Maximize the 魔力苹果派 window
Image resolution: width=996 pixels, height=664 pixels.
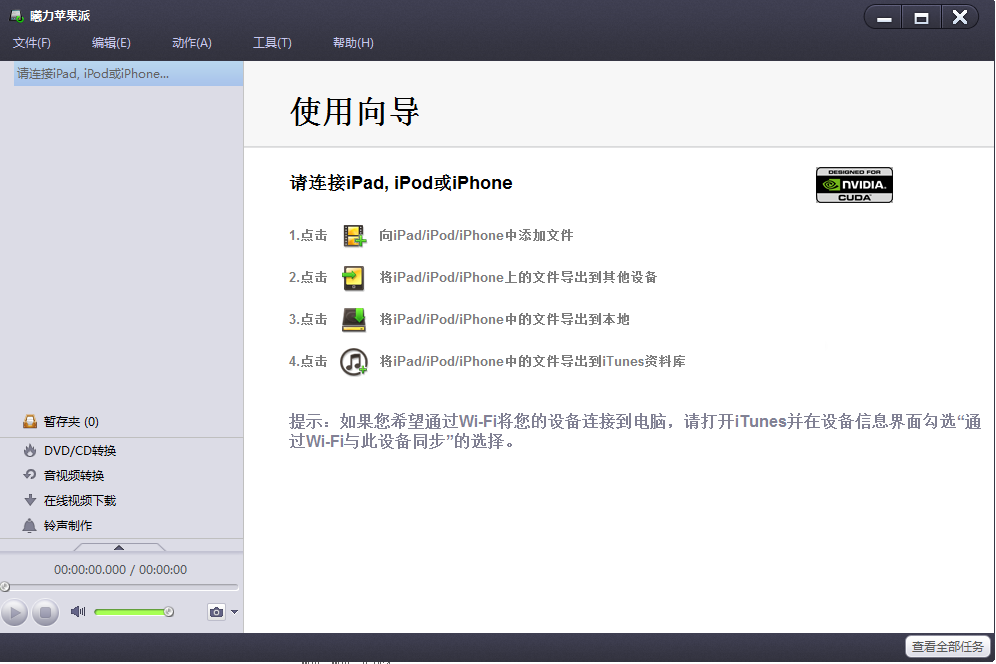[x=921, y=18]
